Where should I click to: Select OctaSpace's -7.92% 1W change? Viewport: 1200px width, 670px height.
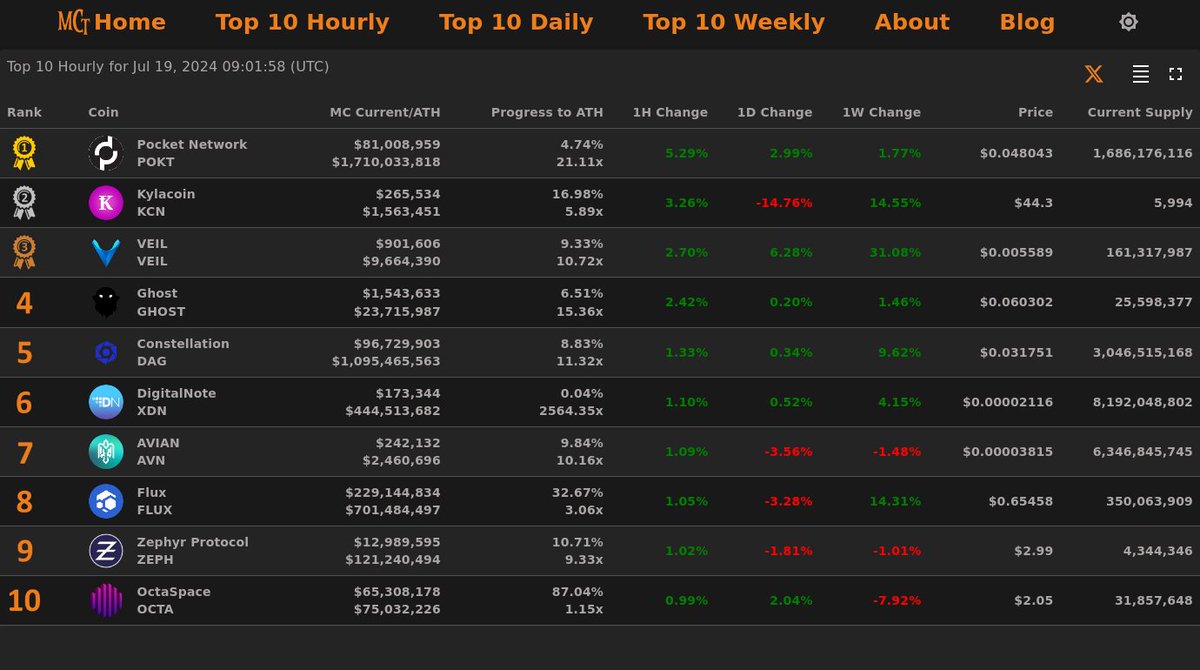(897, 601)
